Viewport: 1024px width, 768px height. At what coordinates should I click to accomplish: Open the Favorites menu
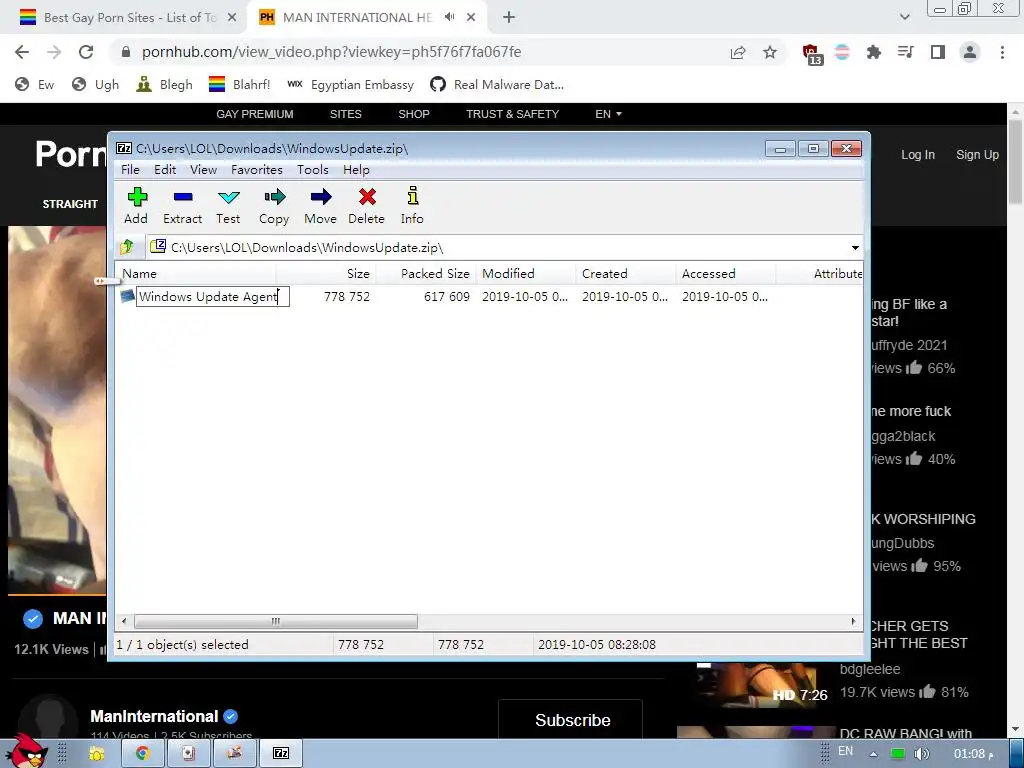tap(257, 170)
